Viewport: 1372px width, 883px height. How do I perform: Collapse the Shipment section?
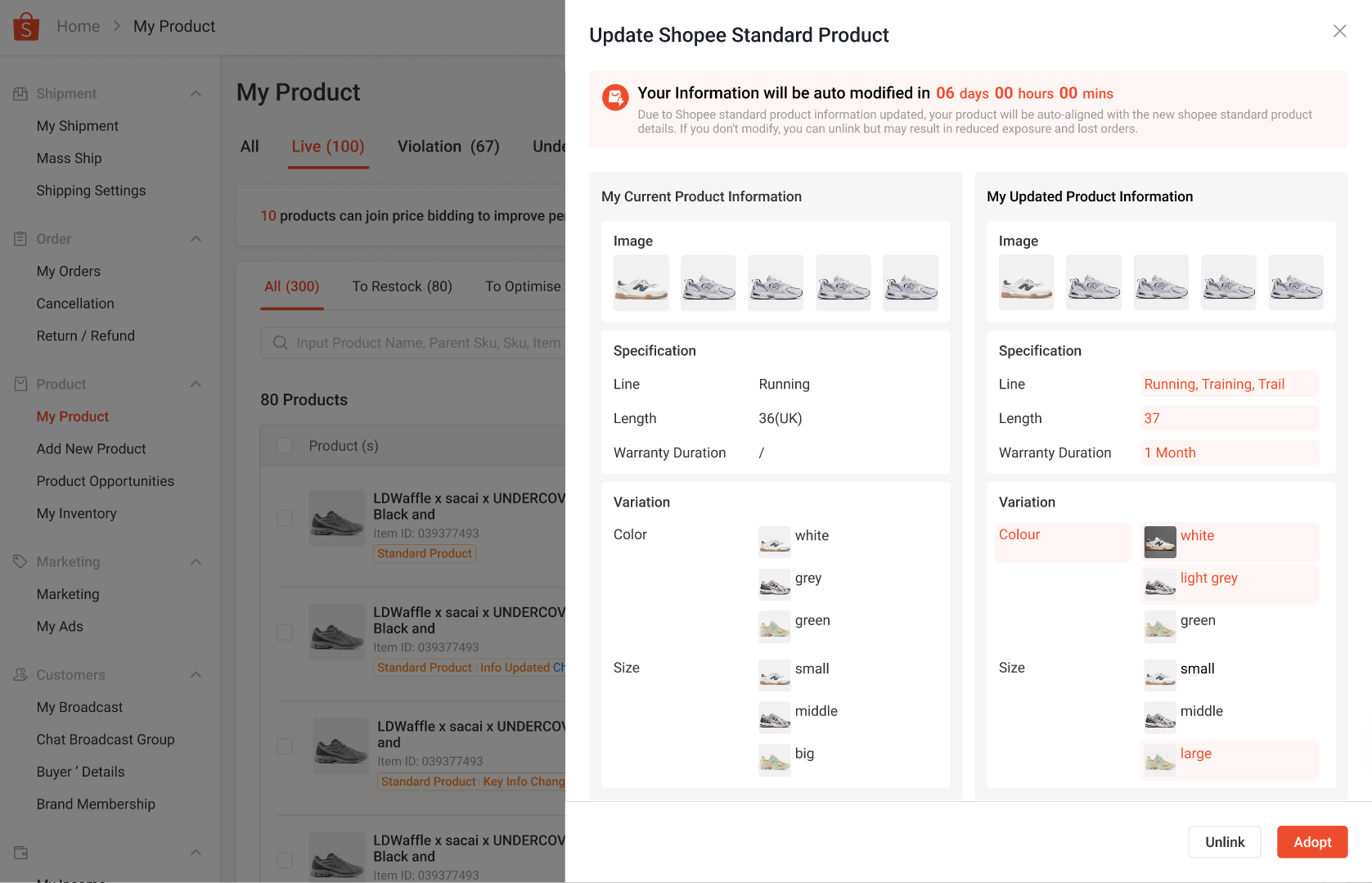coord(196,93)
